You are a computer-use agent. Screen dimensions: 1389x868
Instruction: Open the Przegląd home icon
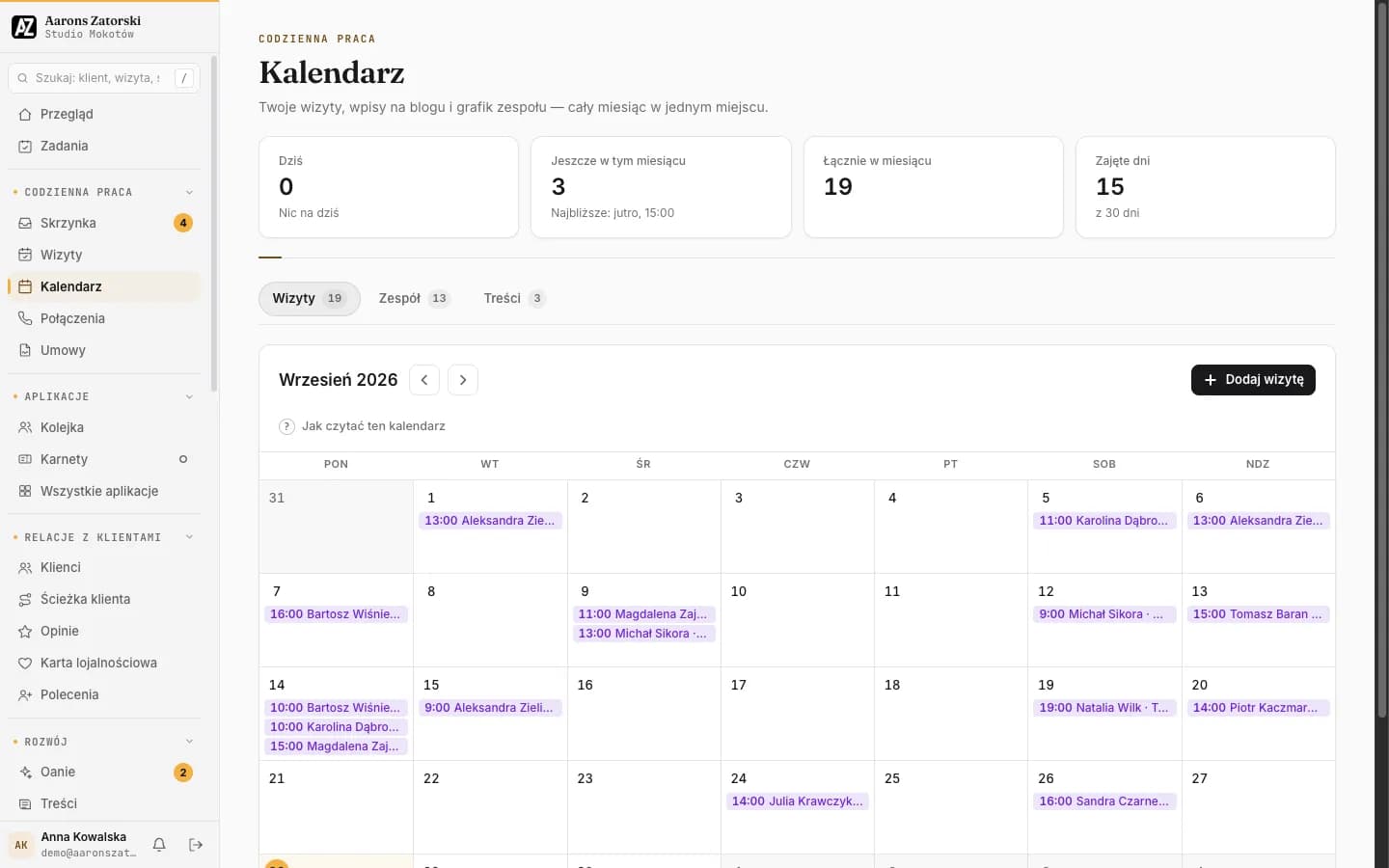(x=25, y=114)
